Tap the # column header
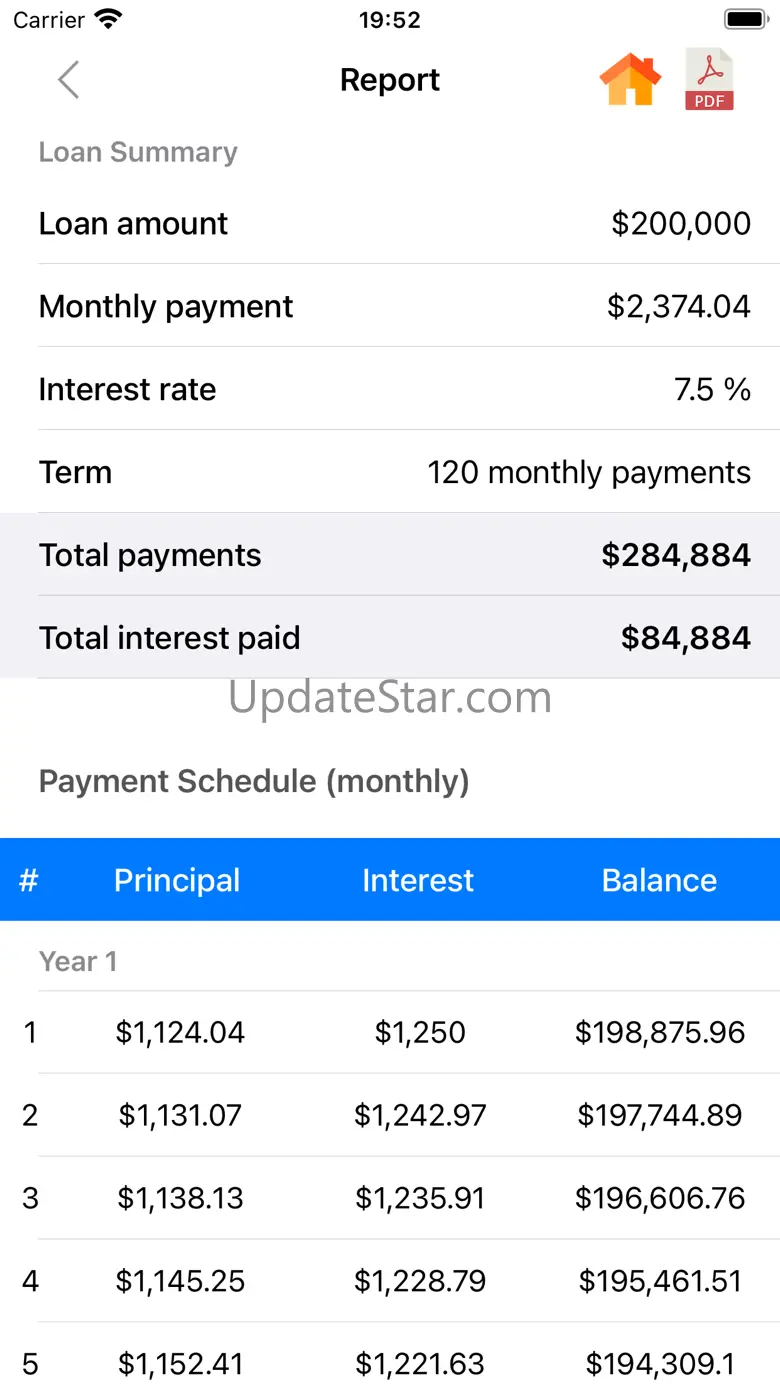This screenshot has width=780, height=1387. [29, 880]
